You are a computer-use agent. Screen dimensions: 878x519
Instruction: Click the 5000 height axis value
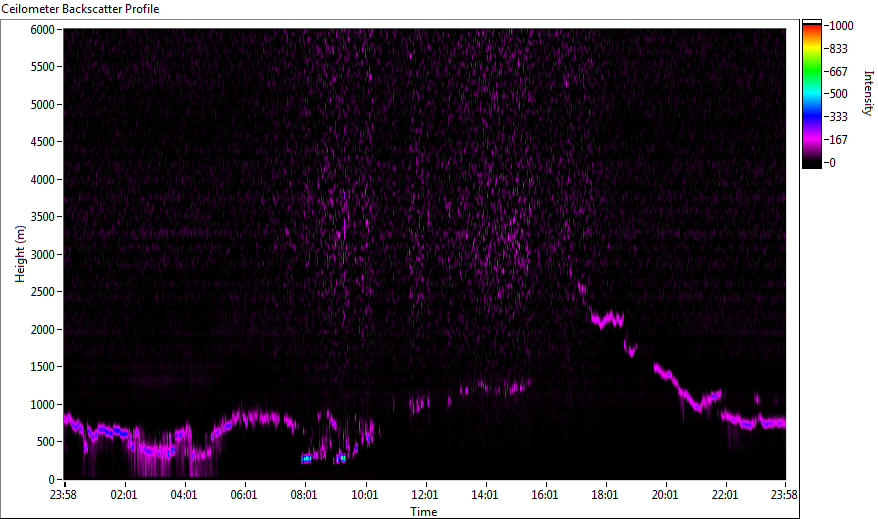click(x=43, y=105)
